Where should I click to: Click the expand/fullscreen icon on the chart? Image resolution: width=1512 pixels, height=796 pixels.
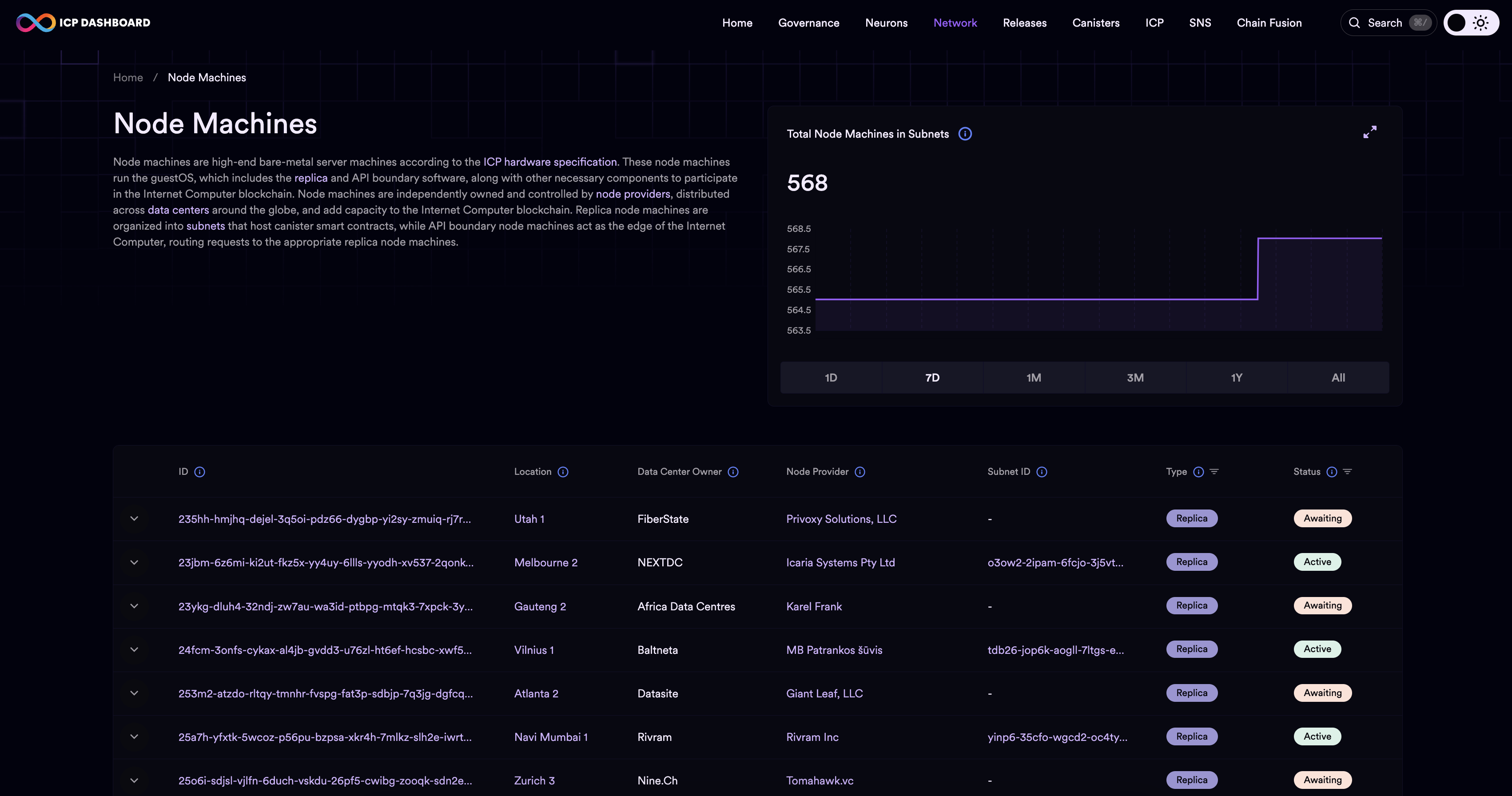click(1370, 132)
